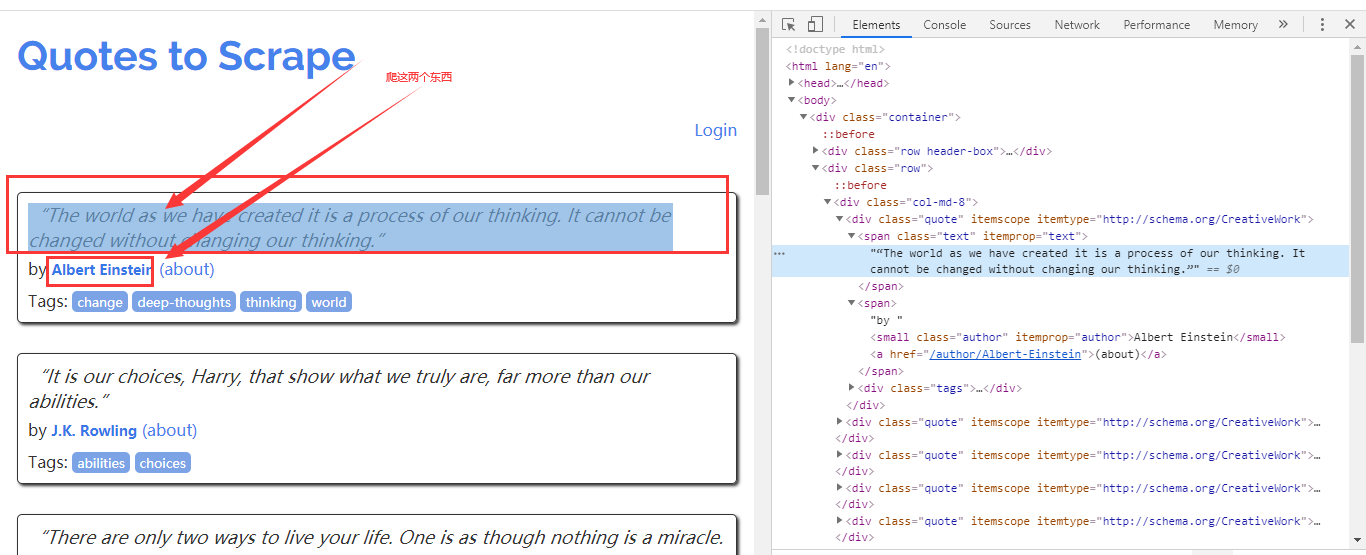1366x555 pixels.
Task: Select the small class="author" element line
Action: (1078, 337)
